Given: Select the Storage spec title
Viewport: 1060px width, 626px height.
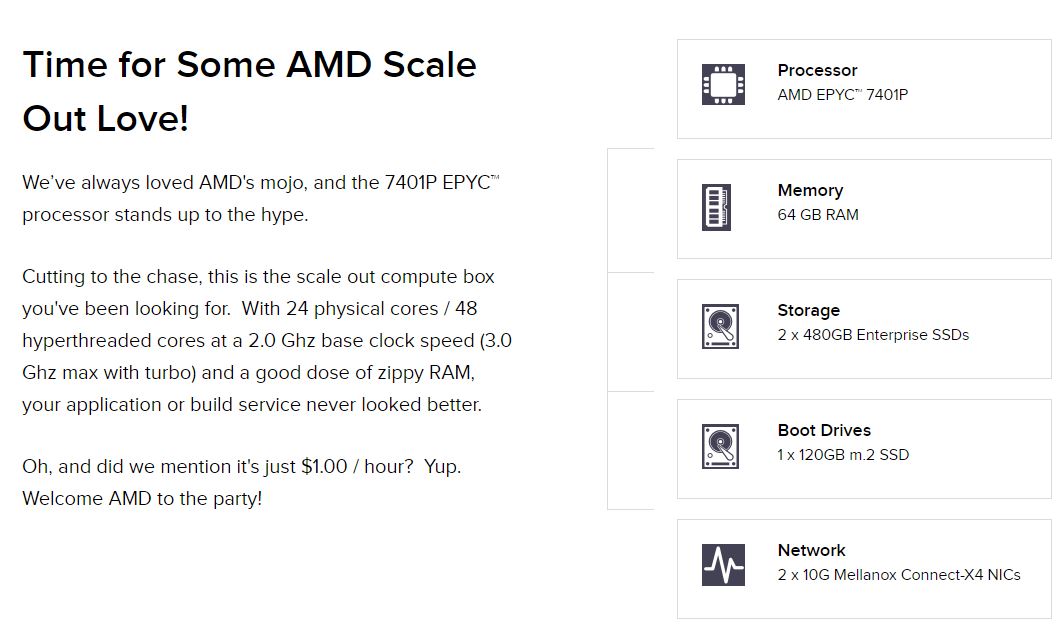Looking at the screenshot, I should pos(808,310).
